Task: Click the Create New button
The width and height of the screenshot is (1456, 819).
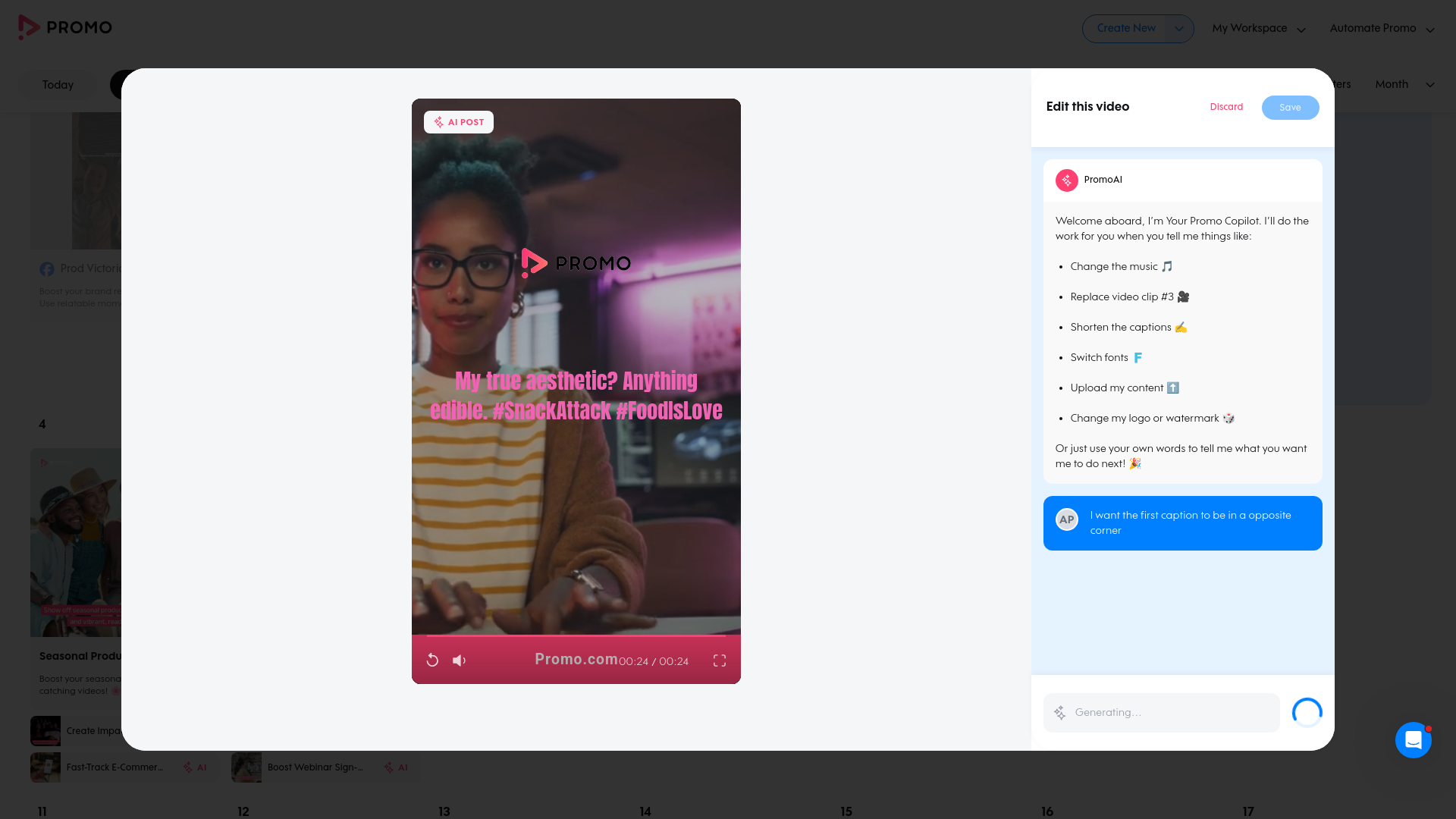Action: (1125, 28)
